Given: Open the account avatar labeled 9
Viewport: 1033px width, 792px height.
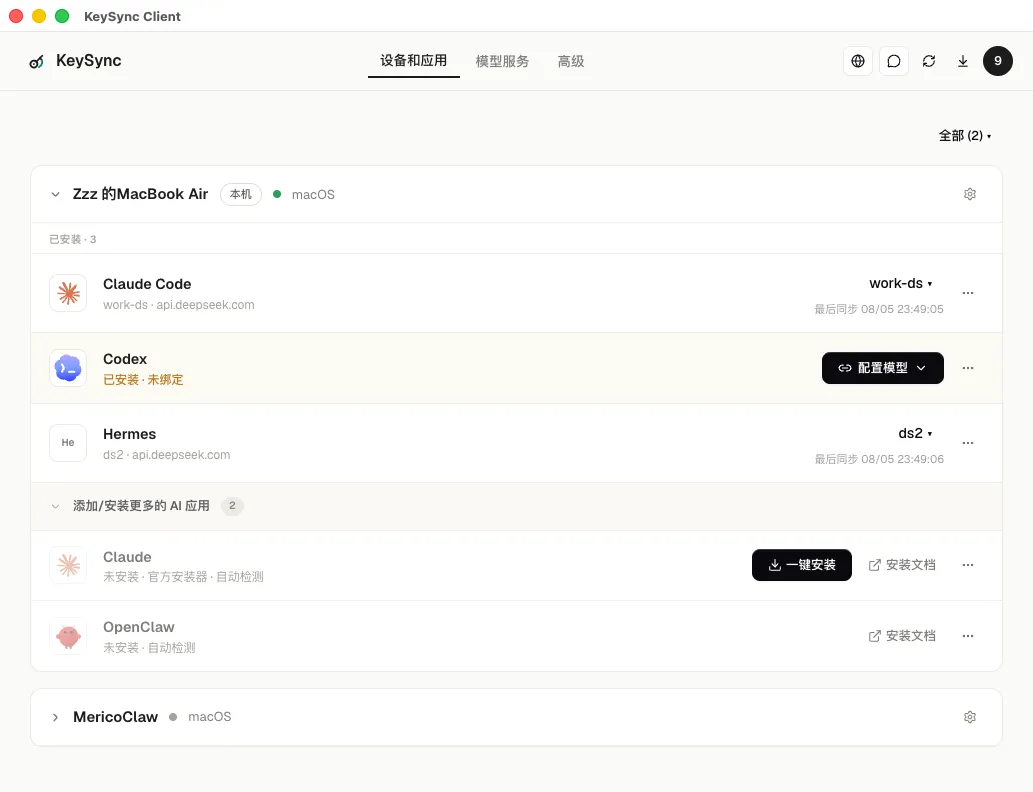Looking at the screenshot, I should coord(997,61).
